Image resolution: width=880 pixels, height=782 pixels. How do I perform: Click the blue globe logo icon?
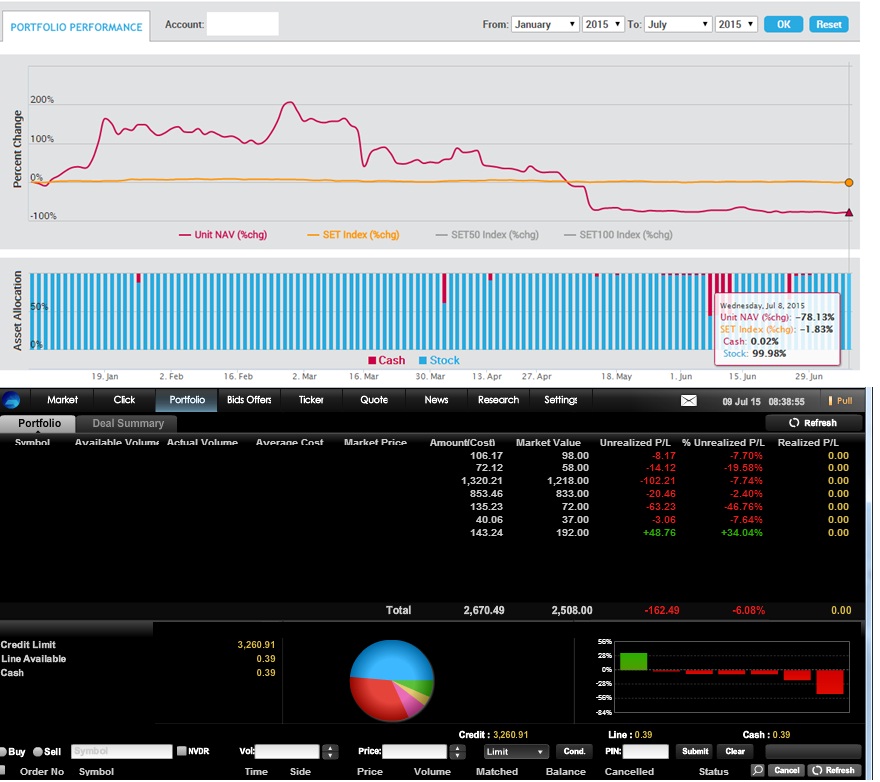coord(11,400)
